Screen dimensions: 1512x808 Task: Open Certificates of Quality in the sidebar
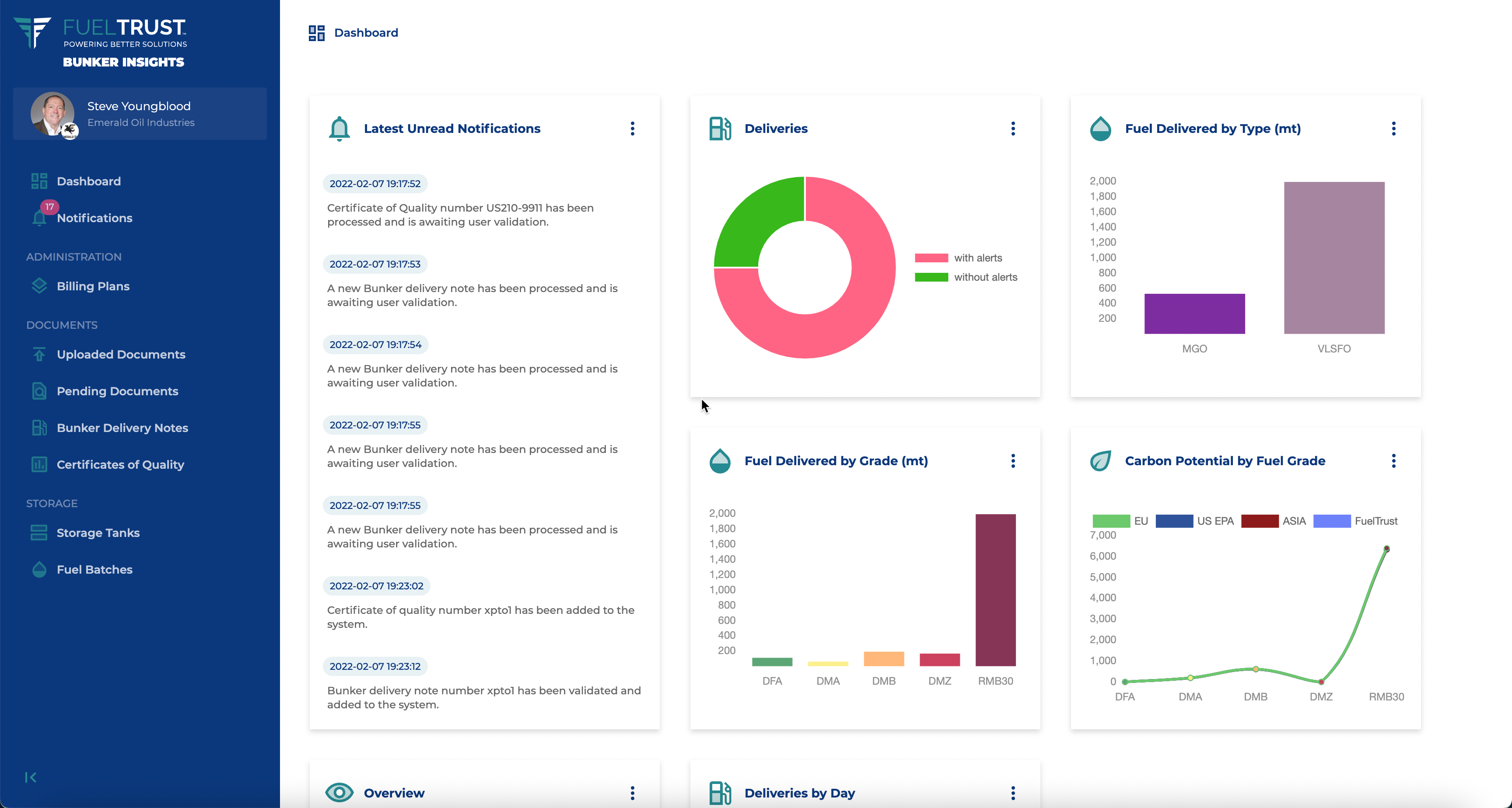(120, 465)
